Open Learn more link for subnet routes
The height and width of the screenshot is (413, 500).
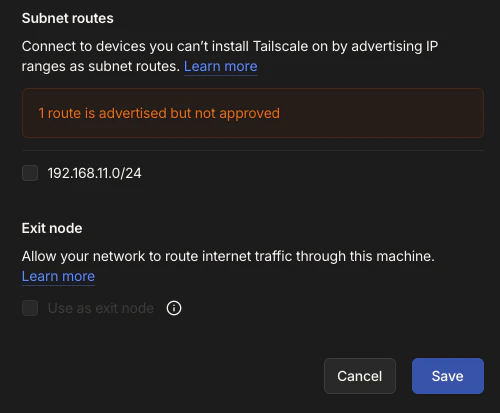coord(221,66)
